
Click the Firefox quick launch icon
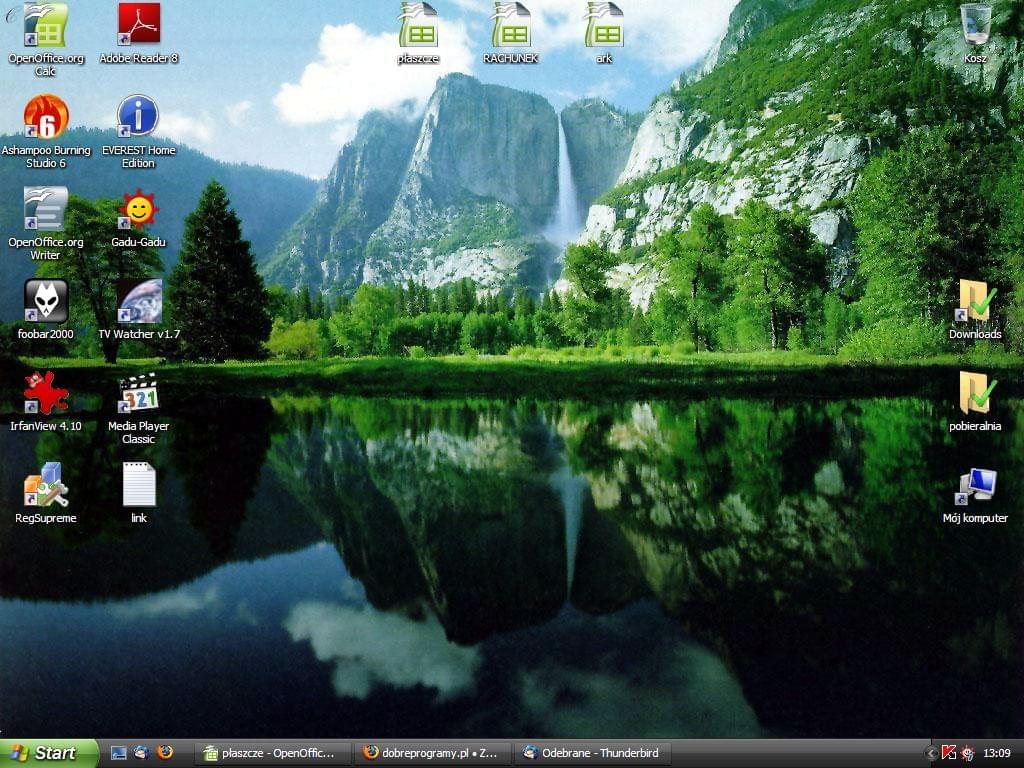[x=165, y=752]
